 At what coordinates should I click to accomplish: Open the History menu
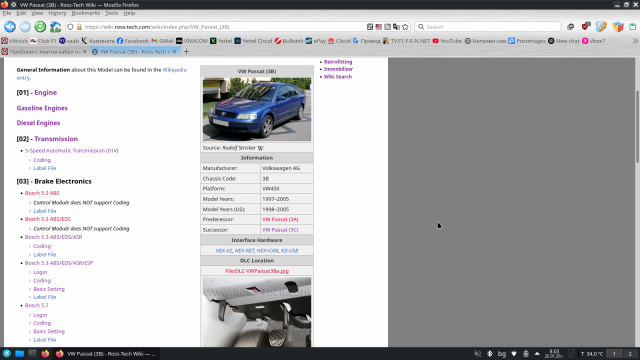(57, 13)
